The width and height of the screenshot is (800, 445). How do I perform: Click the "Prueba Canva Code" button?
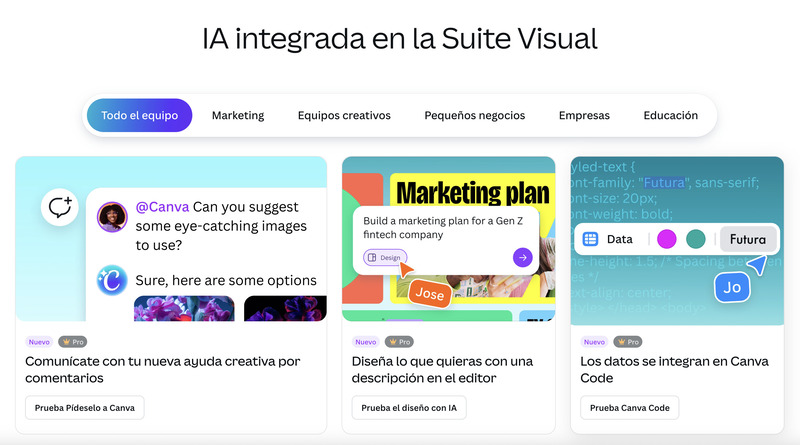(x=630, y=408)
